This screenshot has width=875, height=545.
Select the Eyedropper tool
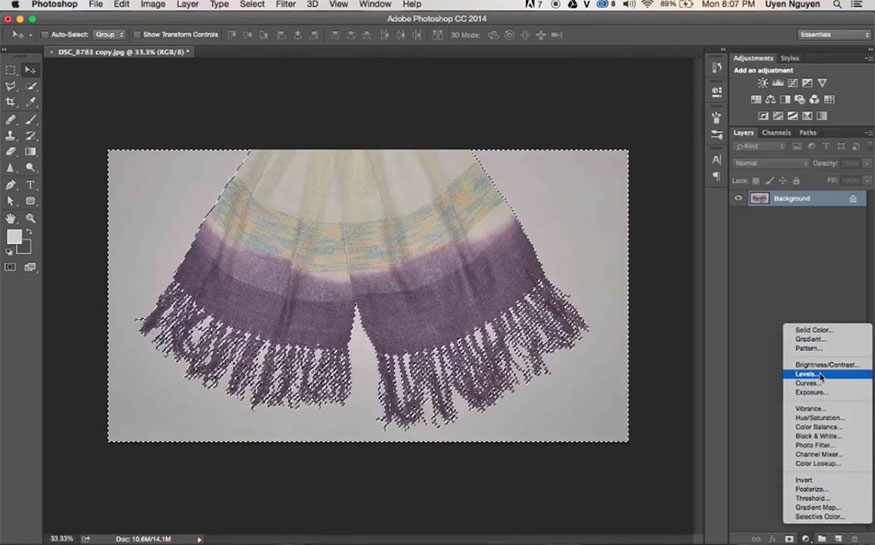coord(31,102)
